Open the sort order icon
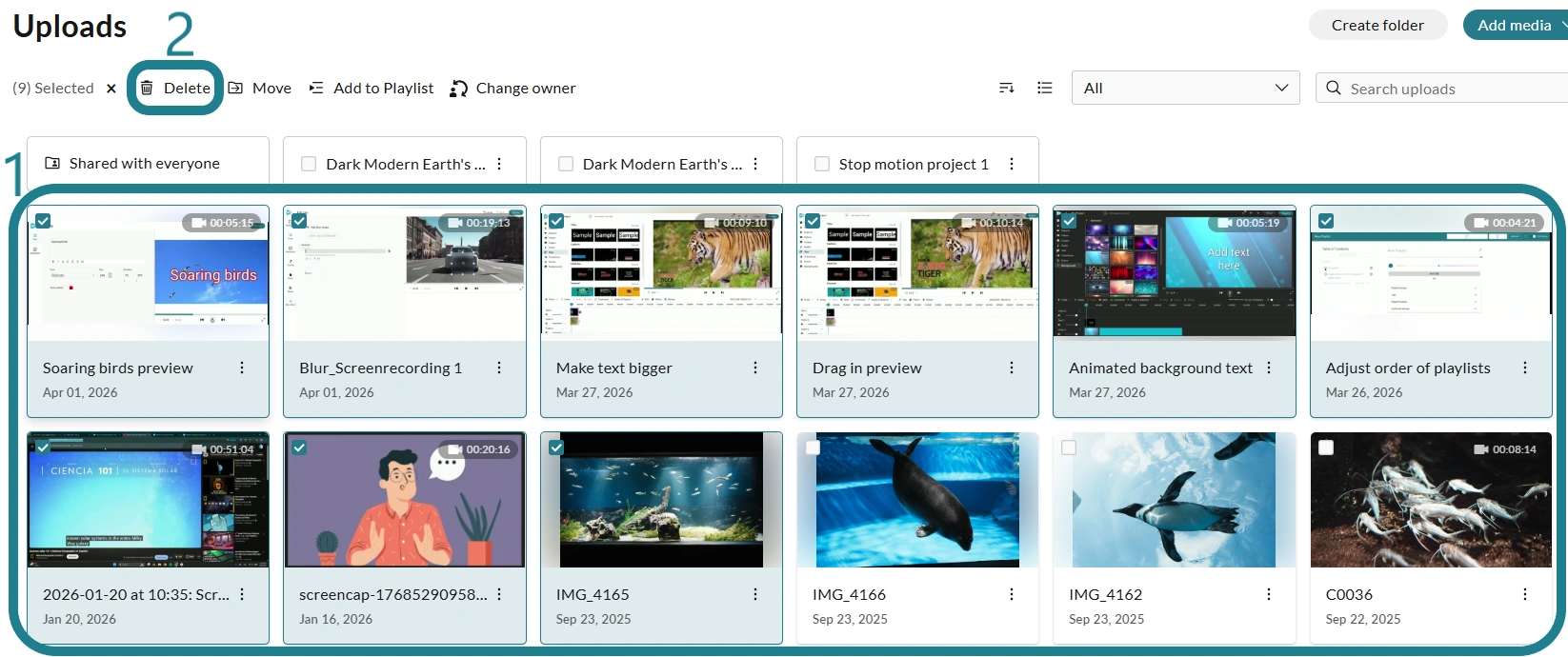 (1006, 88)
